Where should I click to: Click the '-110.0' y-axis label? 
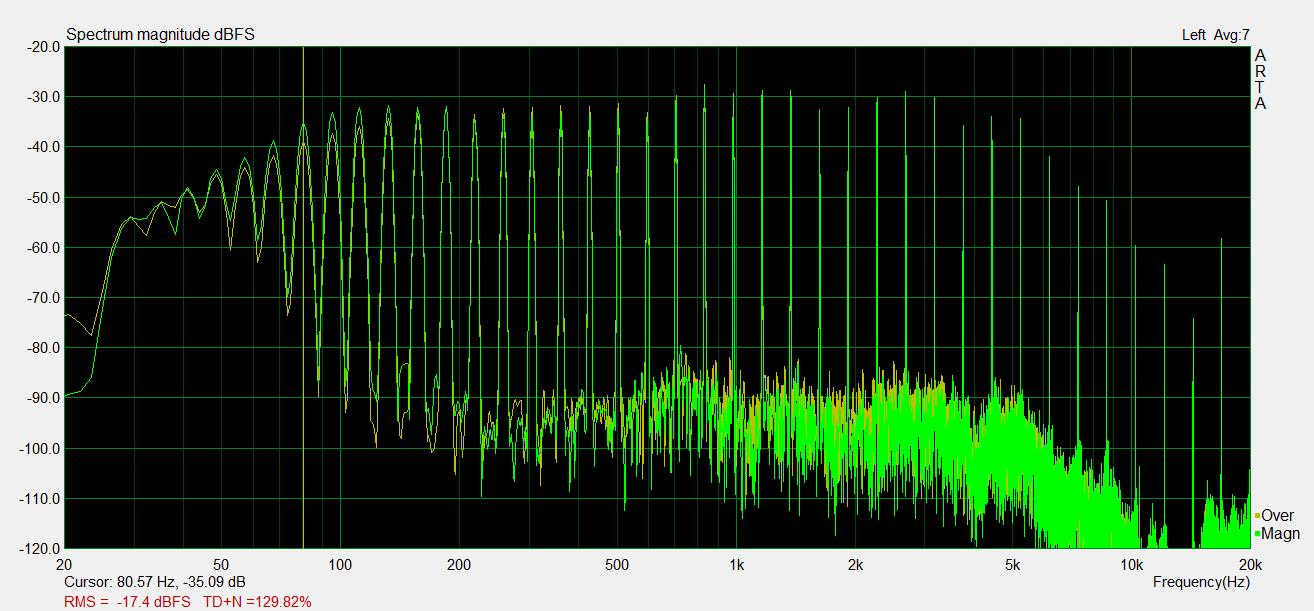(x=38, y=498)
